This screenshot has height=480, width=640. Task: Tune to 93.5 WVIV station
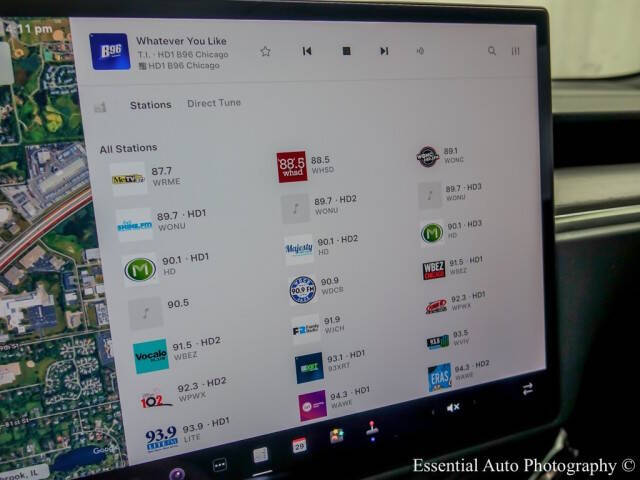(448, 339)
